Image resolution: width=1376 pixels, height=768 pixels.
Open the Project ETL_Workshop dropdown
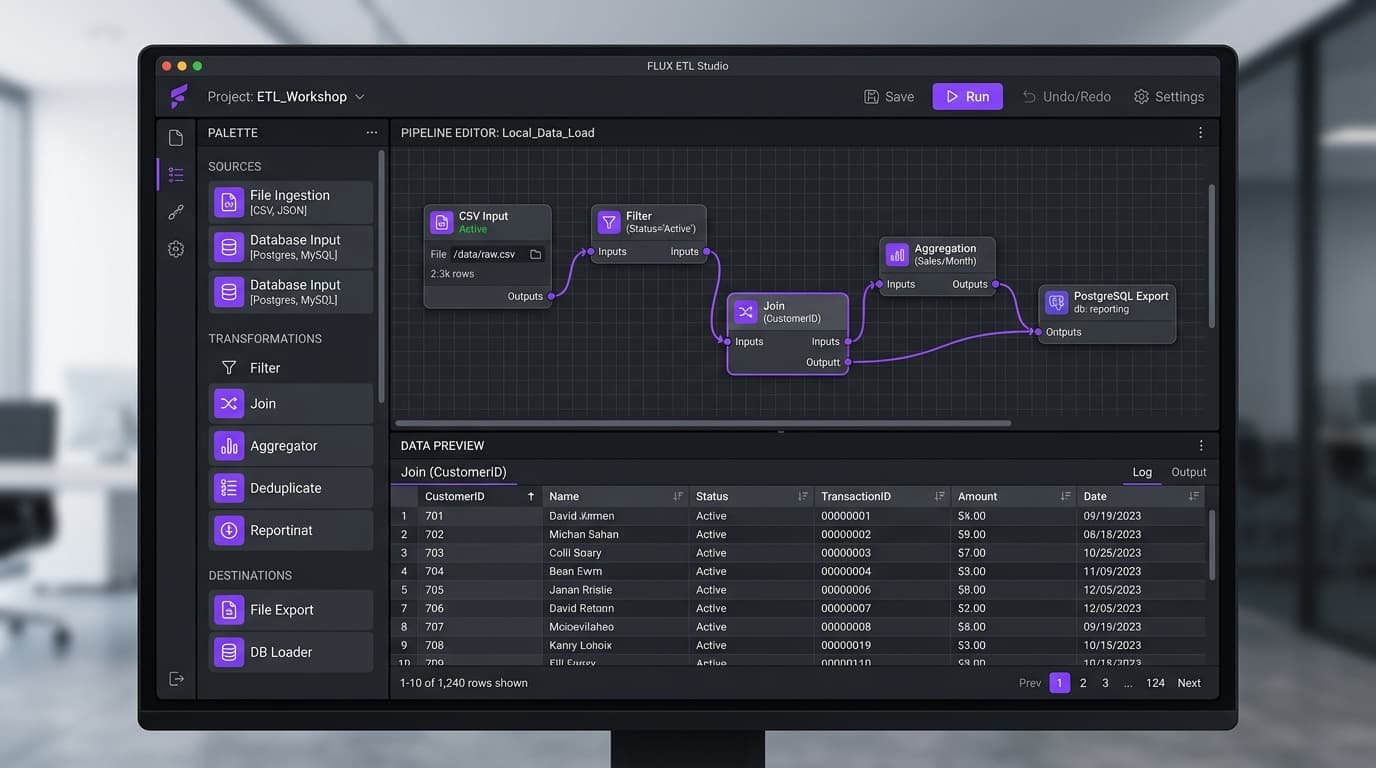(286, 97)
